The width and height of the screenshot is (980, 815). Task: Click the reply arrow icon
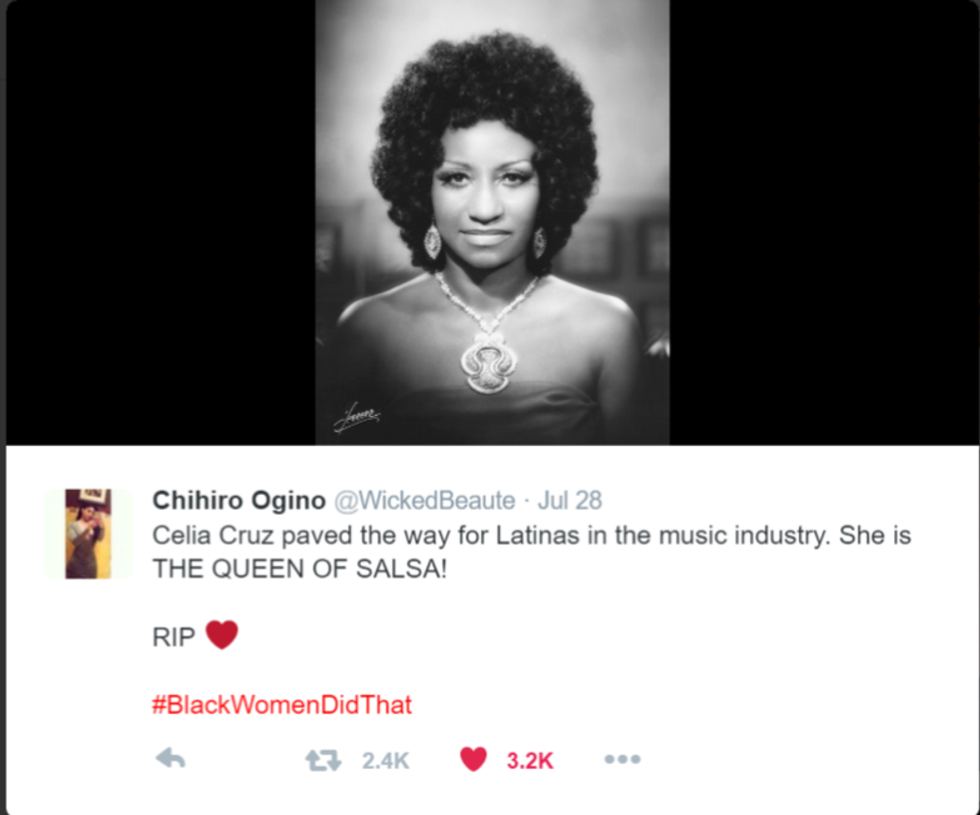coord(171,759)
